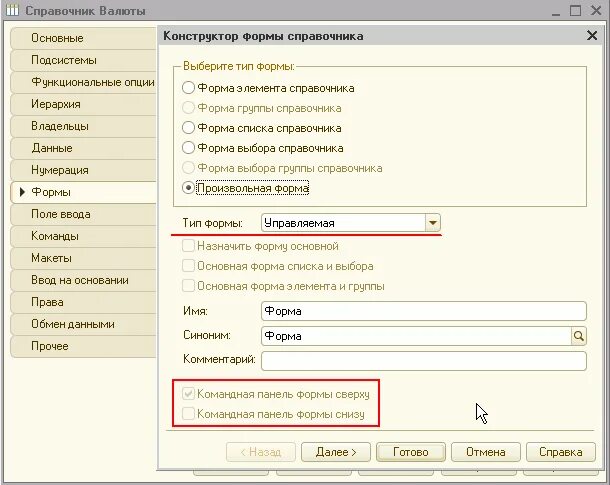
Task: Click the Управляемая form type field
Action: [344, 223]
